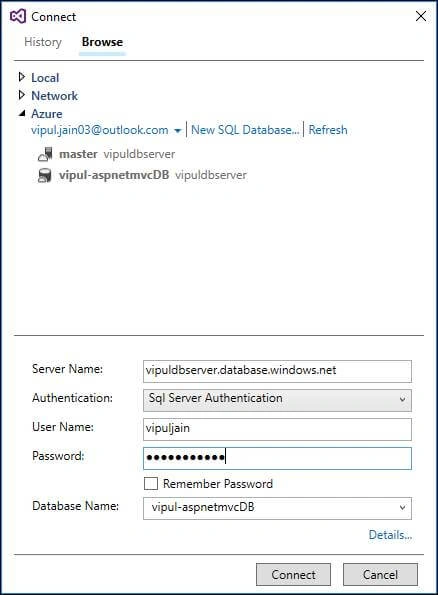This screenshot has width=438, height=595.
Task: Close the Connect dialog window
Action: coord(421,16)
